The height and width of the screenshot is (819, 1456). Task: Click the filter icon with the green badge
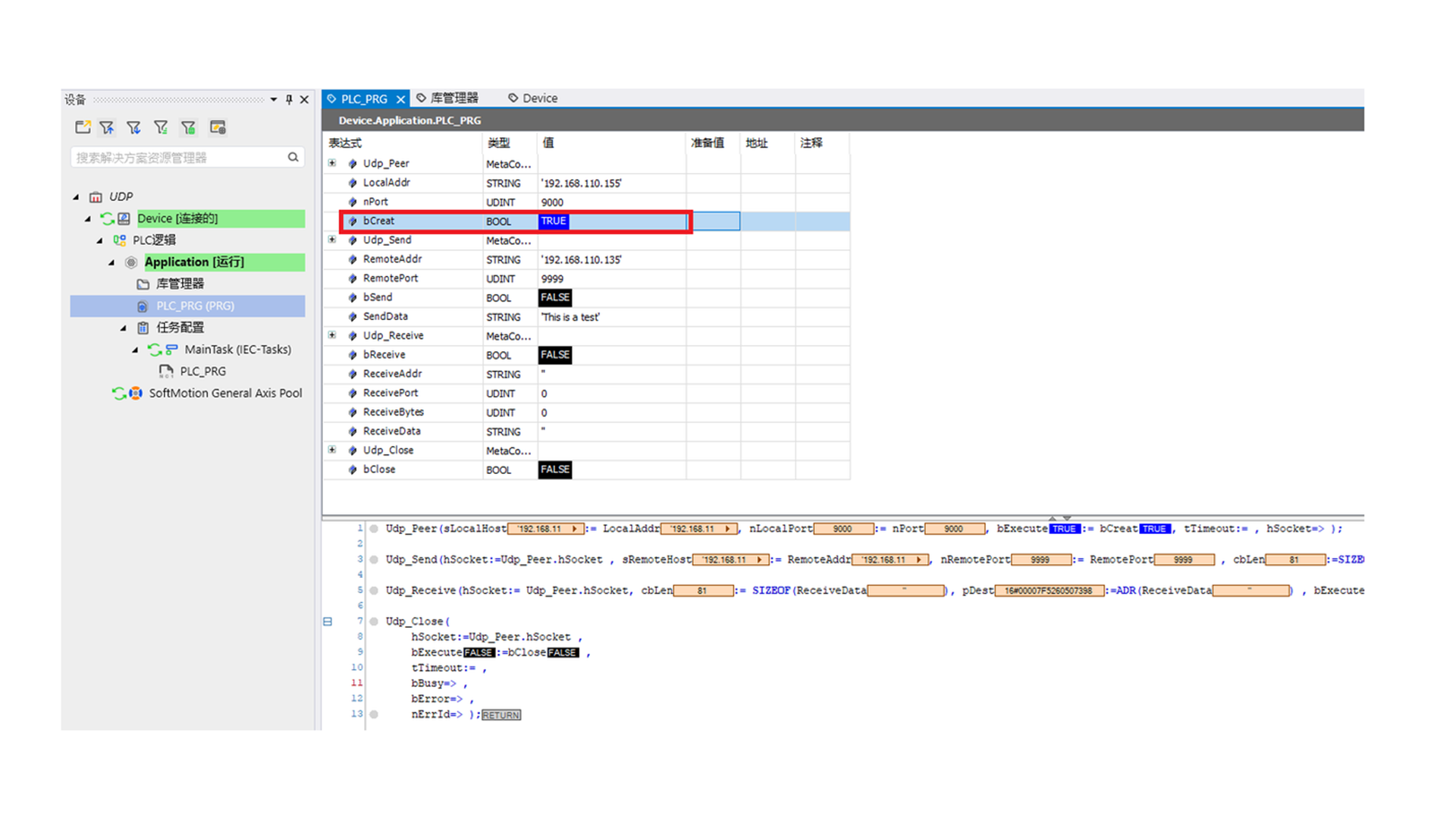pyautogui.click(x=188, y=127)
